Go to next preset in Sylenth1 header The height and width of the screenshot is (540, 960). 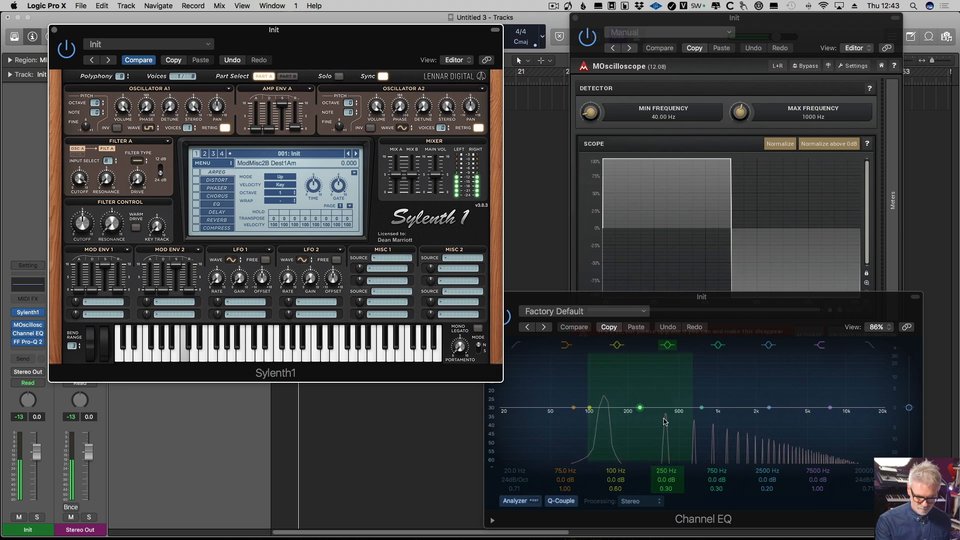[x=108, y=60]
